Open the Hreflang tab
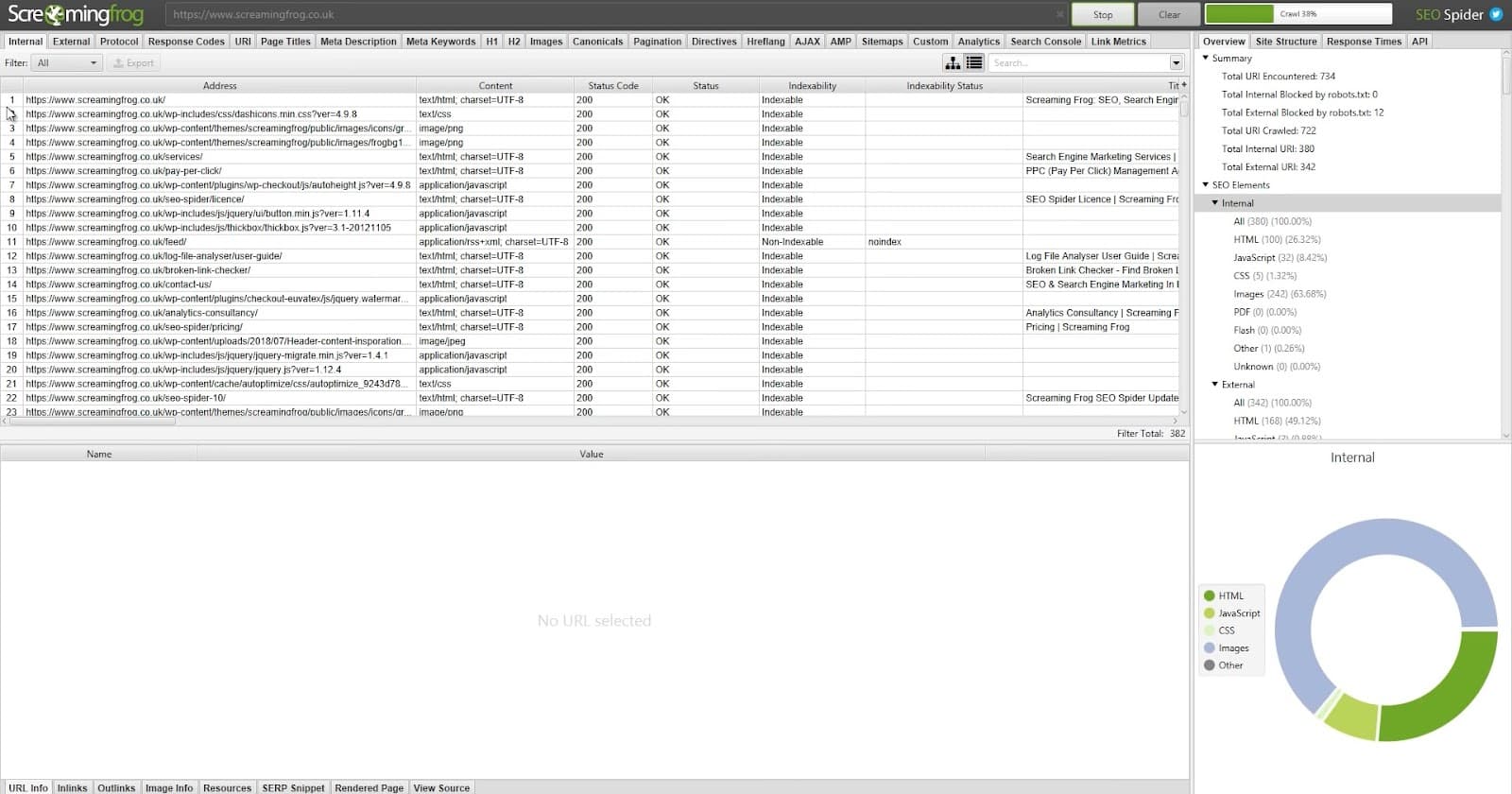This screenshot has height=794, width=1512. (765, 42)
